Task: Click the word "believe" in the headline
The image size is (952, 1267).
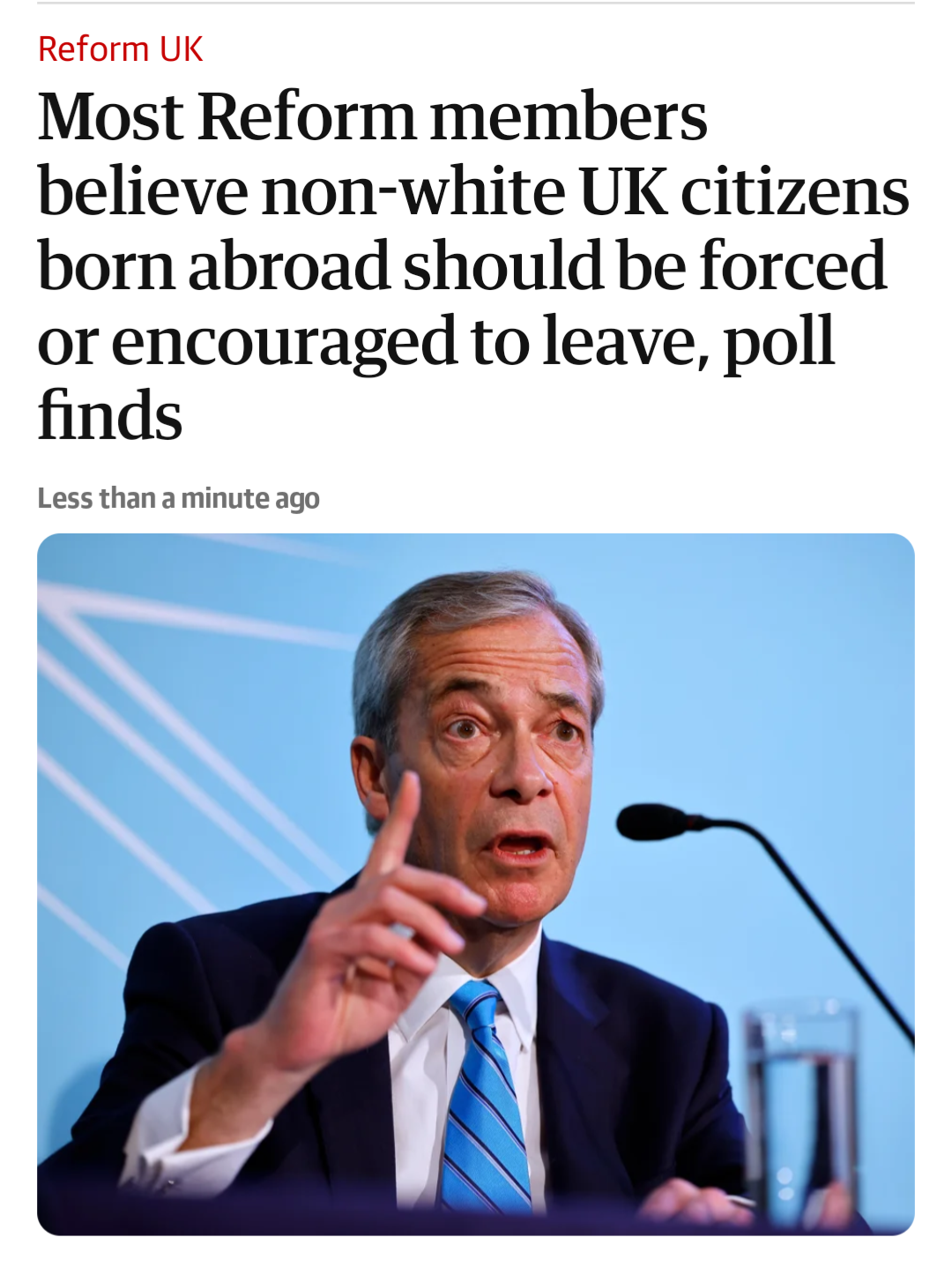Action: pyautogui.click(x=143, y=191)
